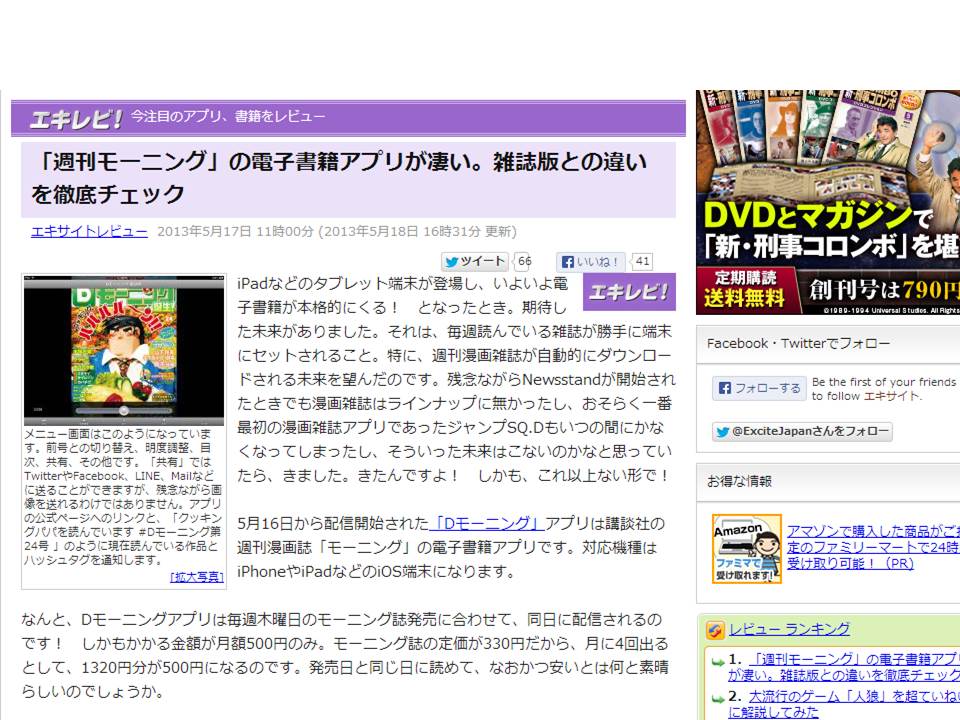
Task: Open ranking item 2 人狼 game article
Action: tap(844, 704)
